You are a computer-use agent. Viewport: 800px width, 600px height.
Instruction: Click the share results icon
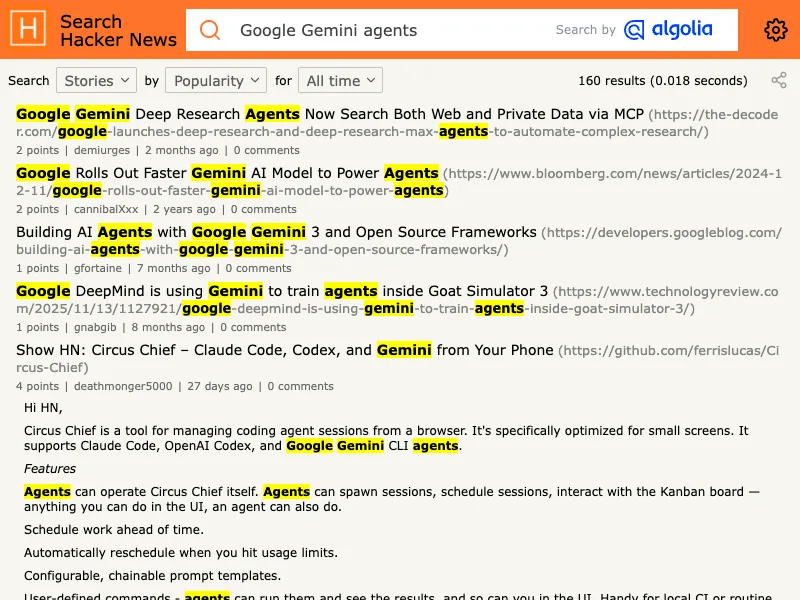point(779,80)
